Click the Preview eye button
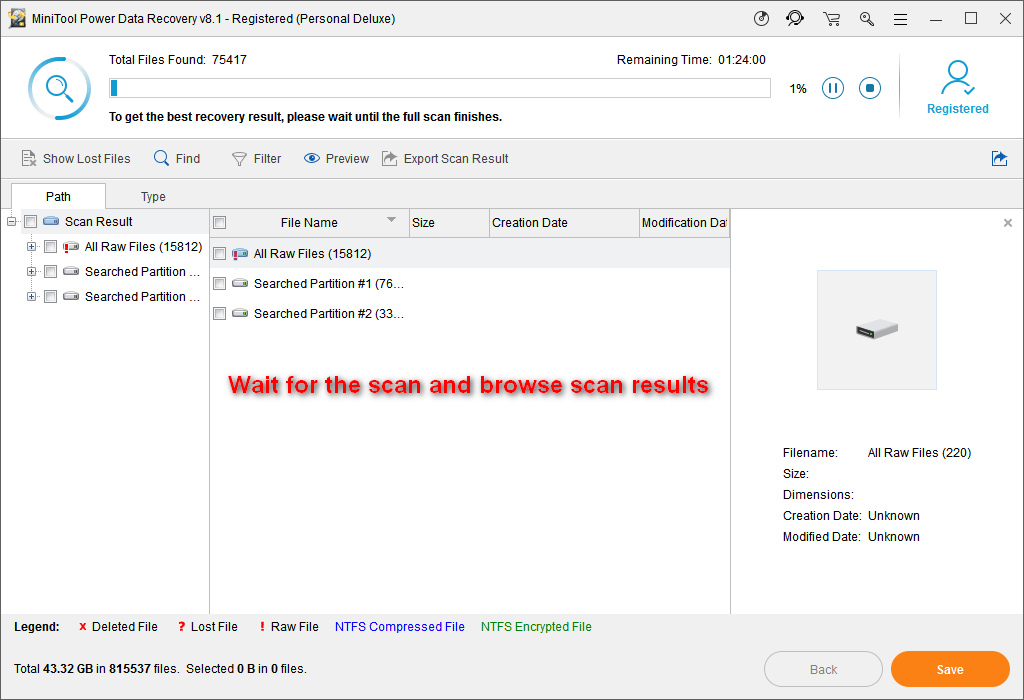1024x700 pixels. [336, 159]
